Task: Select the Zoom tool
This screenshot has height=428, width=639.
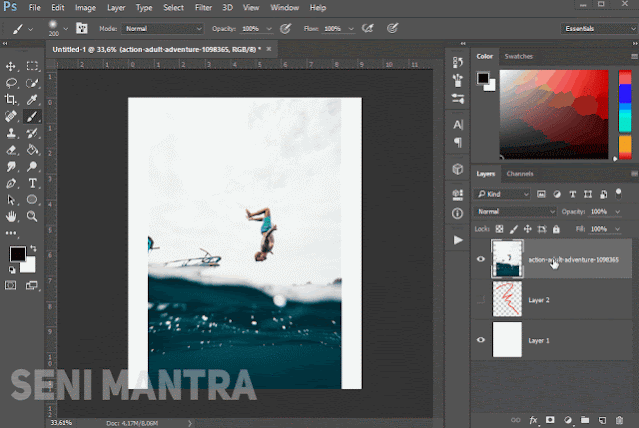Action: pos(32,216)
